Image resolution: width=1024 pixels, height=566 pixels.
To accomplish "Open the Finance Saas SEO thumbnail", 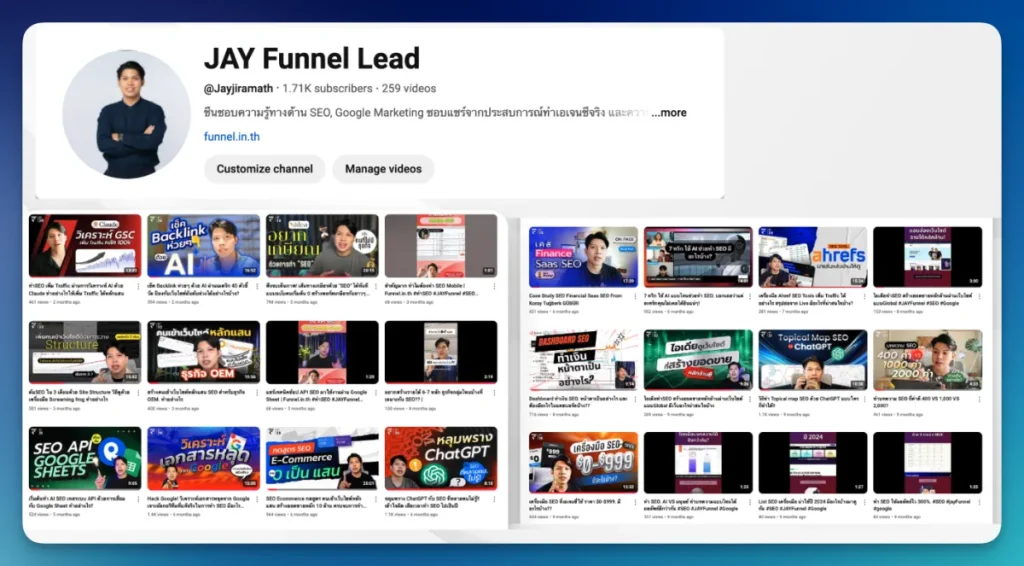I will tap(583, 257).
